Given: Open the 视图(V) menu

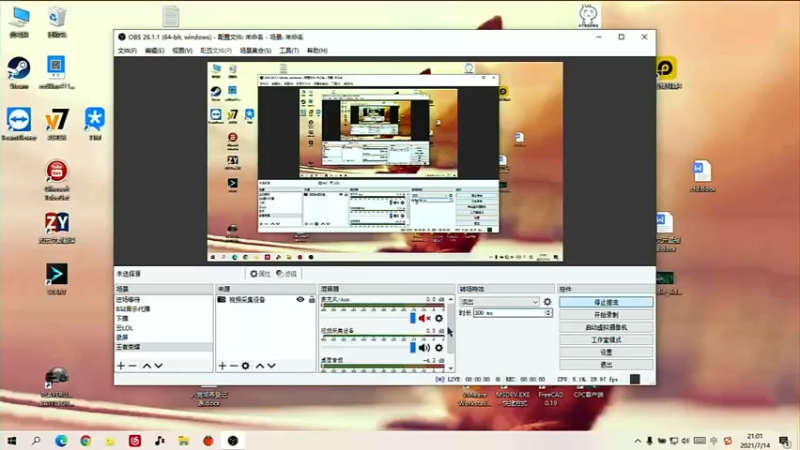Looking at the screenshot, I should pyautogui.click(x=182, y=51).
